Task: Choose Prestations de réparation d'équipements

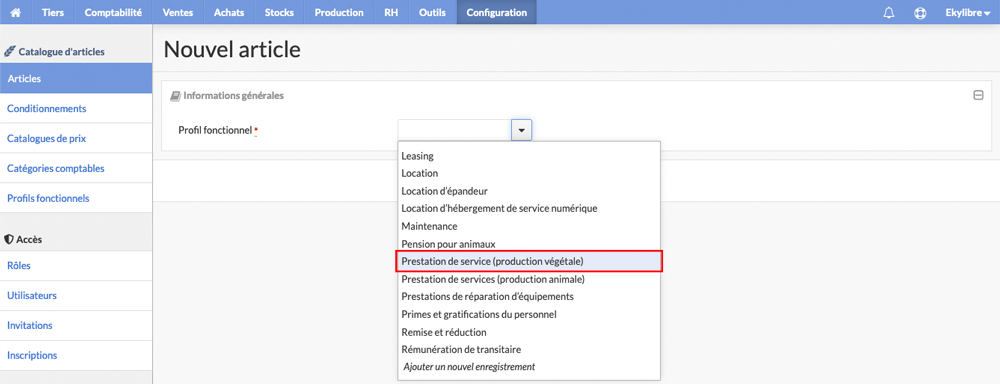Action: point(529,297)
